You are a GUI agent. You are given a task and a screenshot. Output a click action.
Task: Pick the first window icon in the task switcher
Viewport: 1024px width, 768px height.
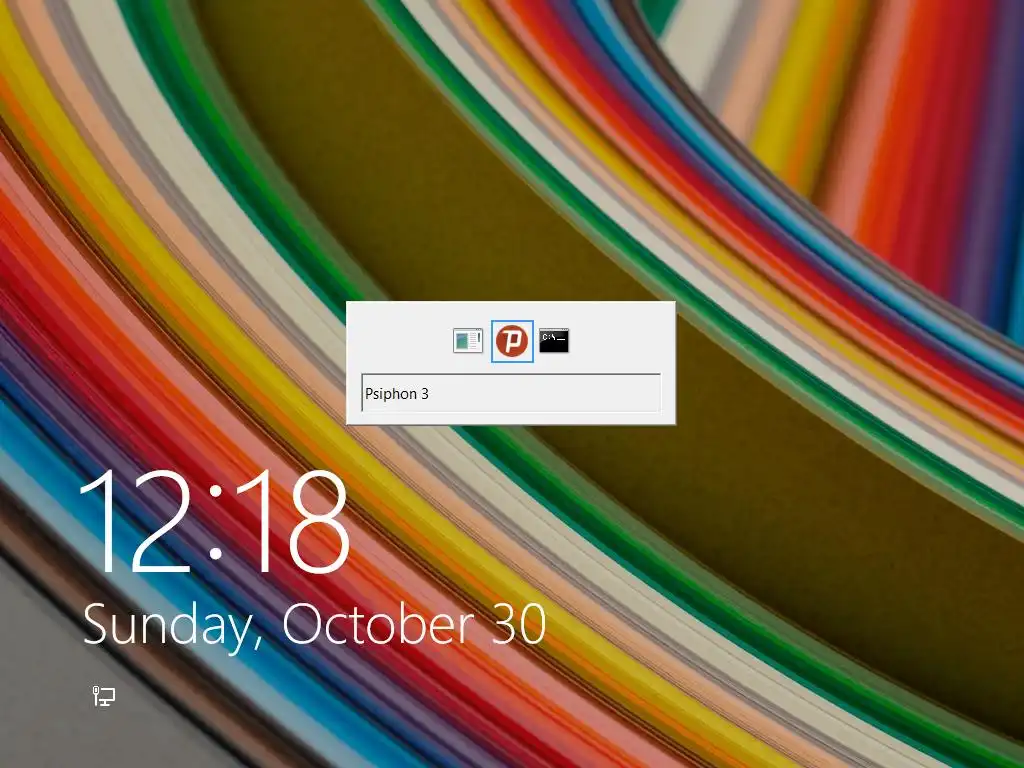468,341
